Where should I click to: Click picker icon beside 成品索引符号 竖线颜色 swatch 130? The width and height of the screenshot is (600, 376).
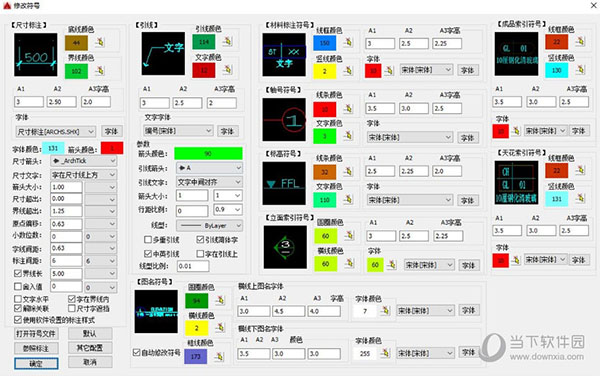tap(580, 70)
